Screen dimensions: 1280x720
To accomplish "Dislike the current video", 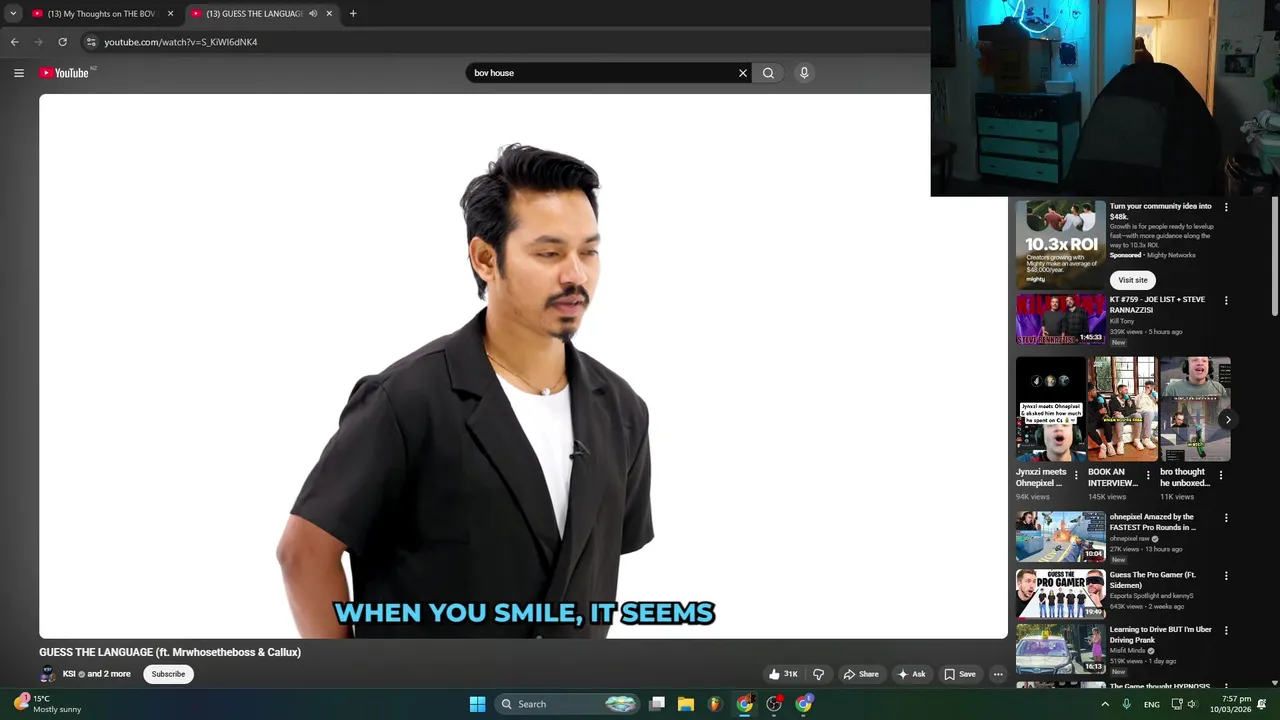I will pyautogui.click(x=818, y=674).
